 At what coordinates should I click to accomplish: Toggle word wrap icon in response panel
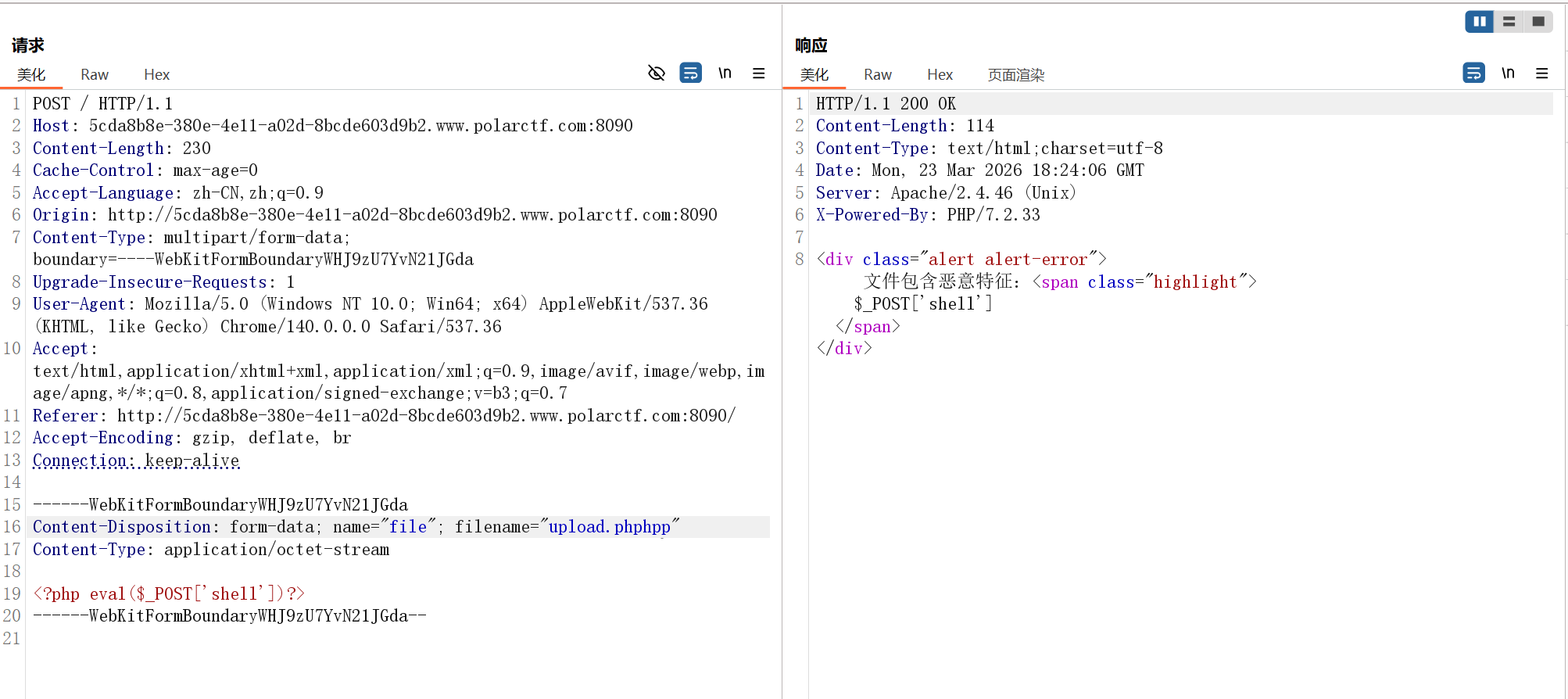(1474, 73)
